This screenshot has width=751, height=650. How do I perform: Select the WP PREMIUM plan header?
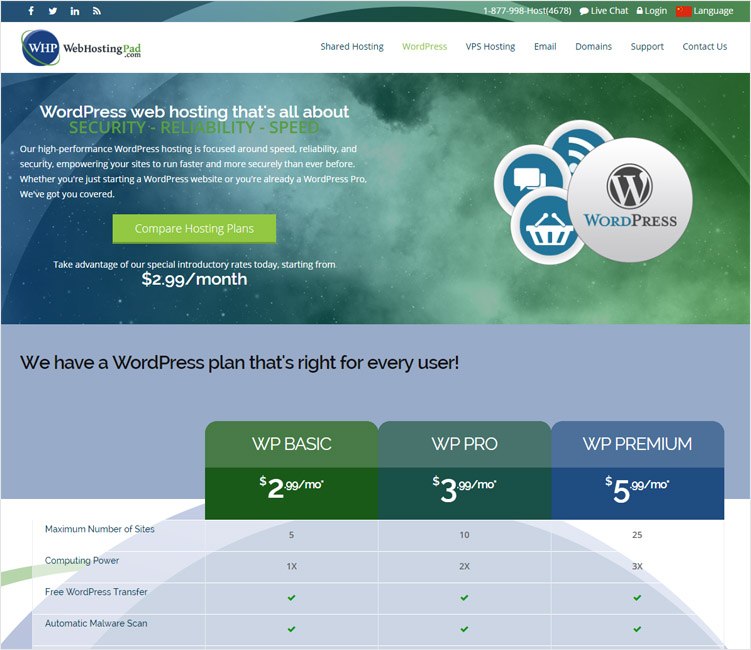[x=637, y=444]
